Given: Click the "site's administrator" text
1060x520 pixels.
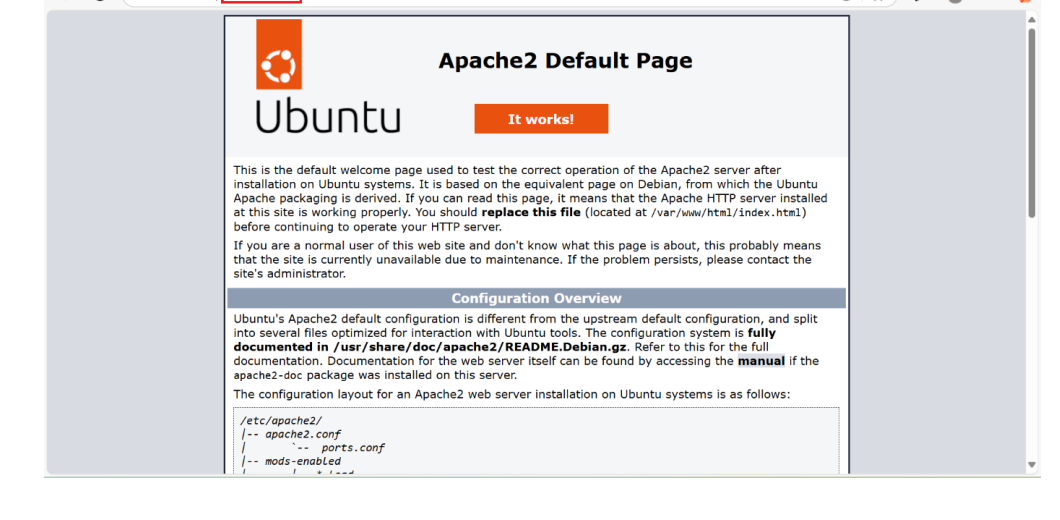Looking at the screenshot, I should (289, 273).
